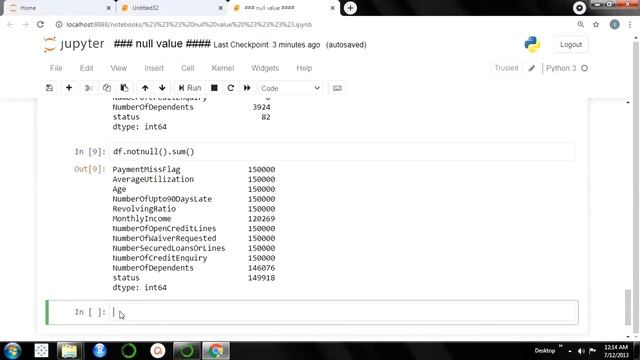Click the volume speaker tray icon
This screenshot has height=360, width=640.
(x=581, y=351)
